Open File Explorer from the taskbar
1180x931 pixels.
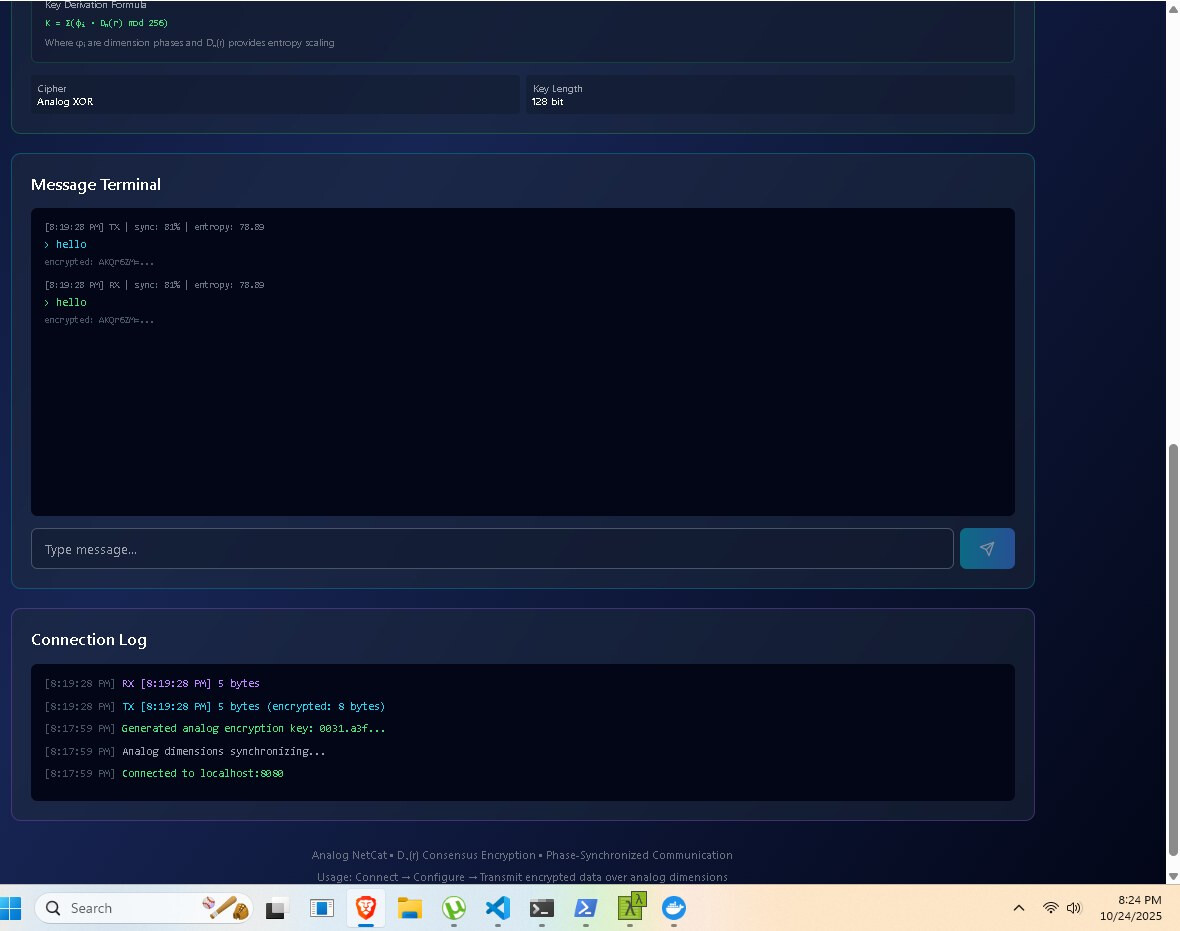tap(410, 908)
